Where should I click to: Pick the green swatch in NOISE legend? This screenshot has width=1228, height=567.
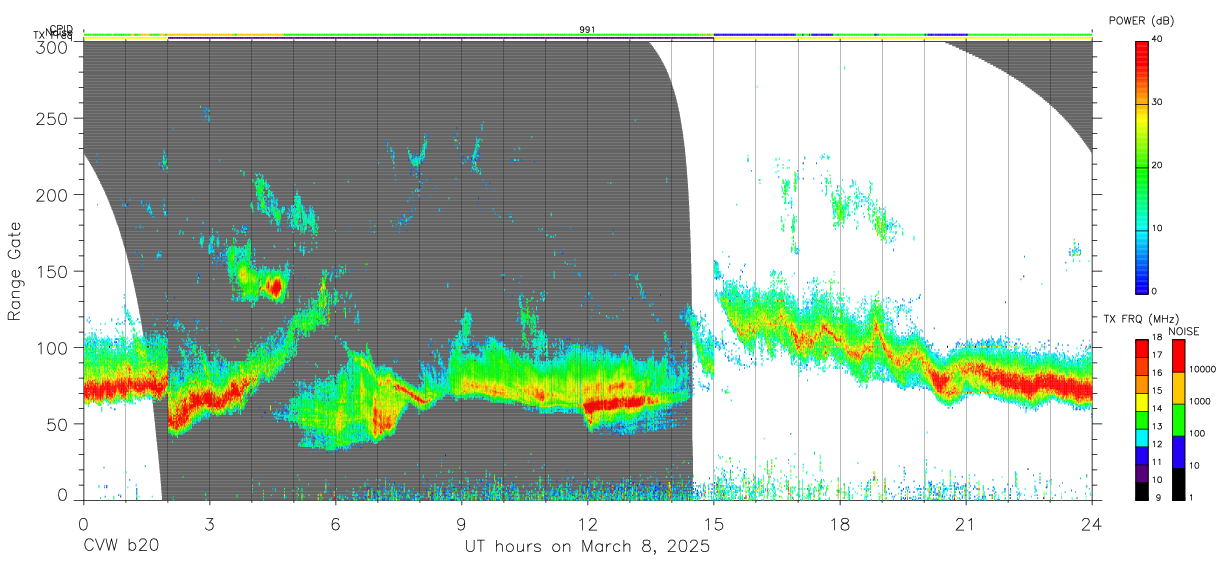tap(1178, 419)
